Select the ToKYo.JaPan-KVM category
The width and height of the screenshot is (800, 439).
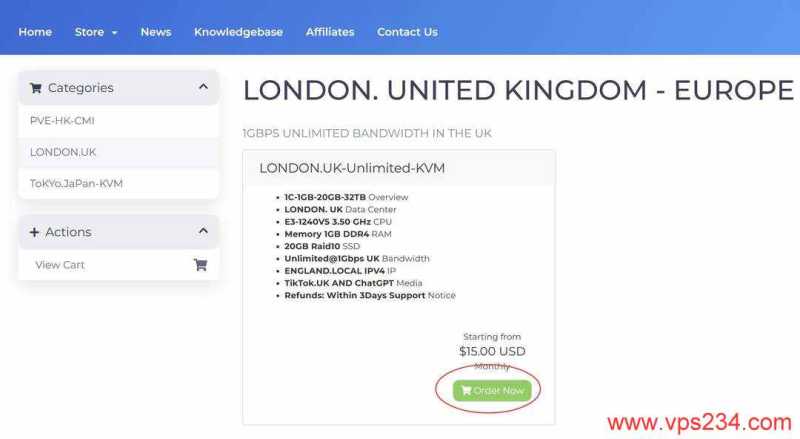pyautogui.click(x=118, y=183)
